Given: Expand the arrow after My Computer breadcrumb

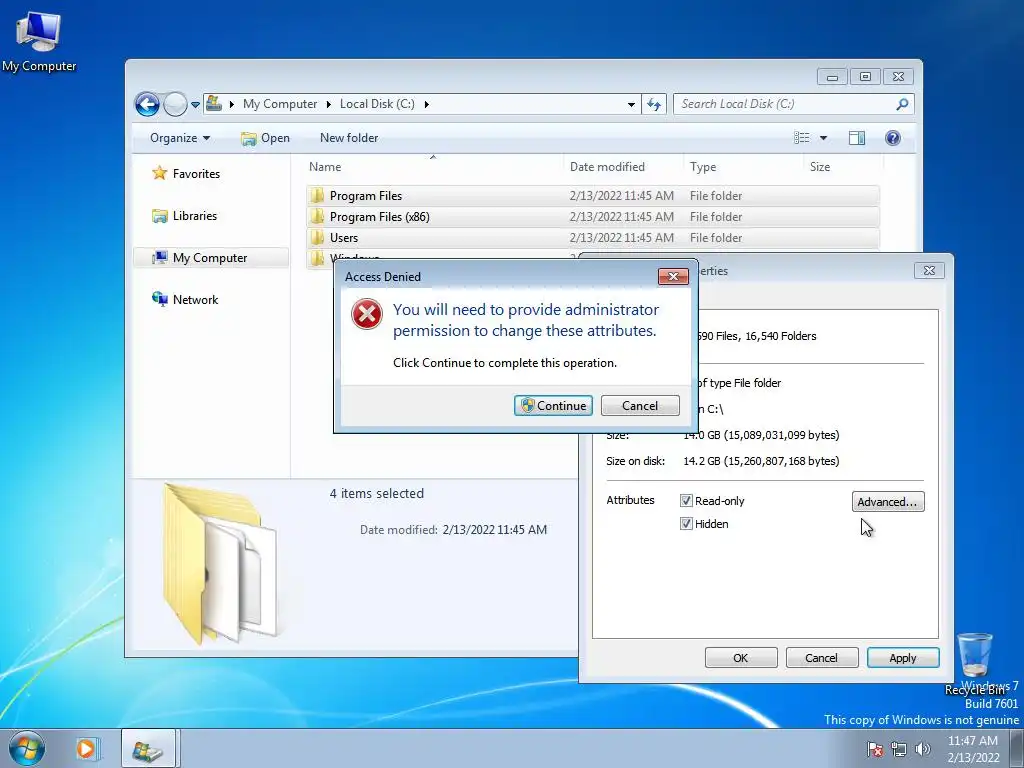Looking at the screenshot, I should 328,104.
